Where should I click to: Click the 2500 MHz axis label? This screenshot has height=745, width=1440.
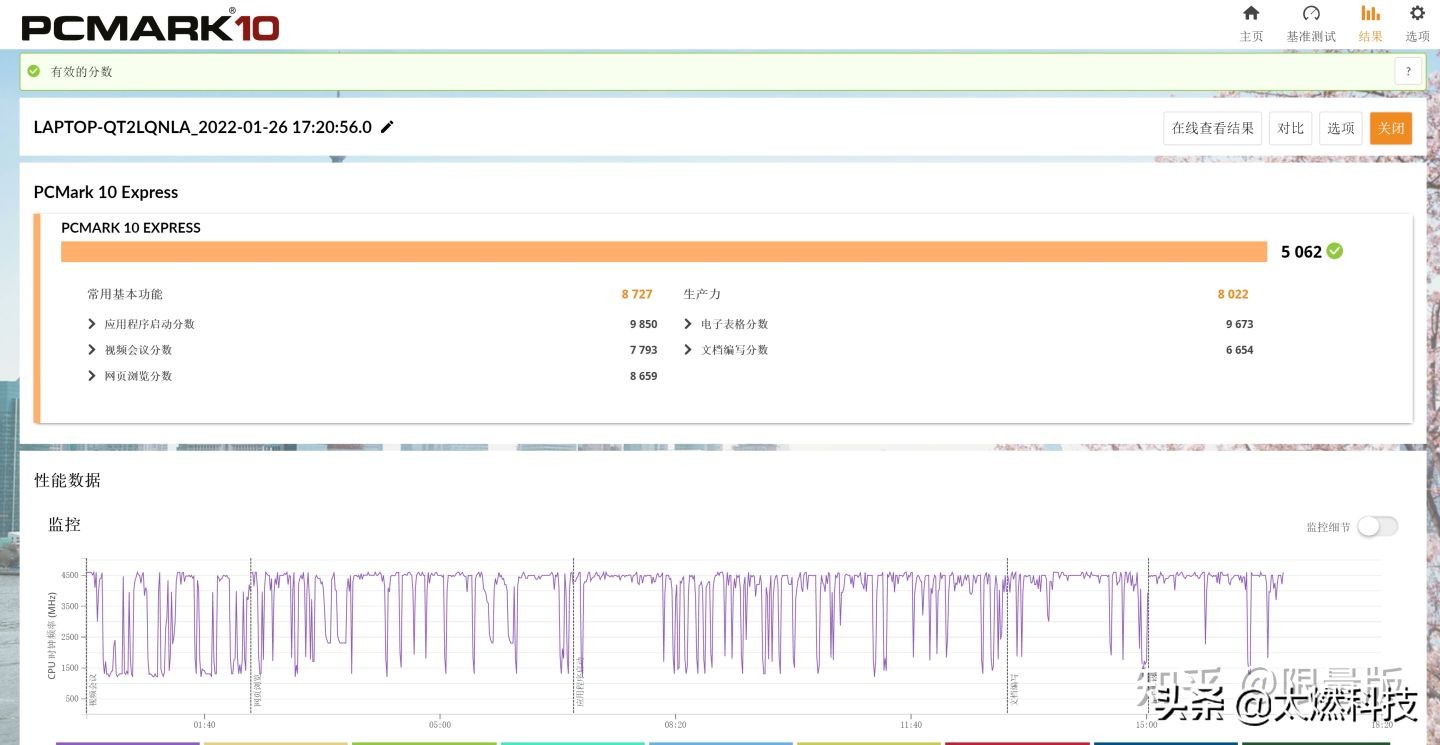[70, 637]
